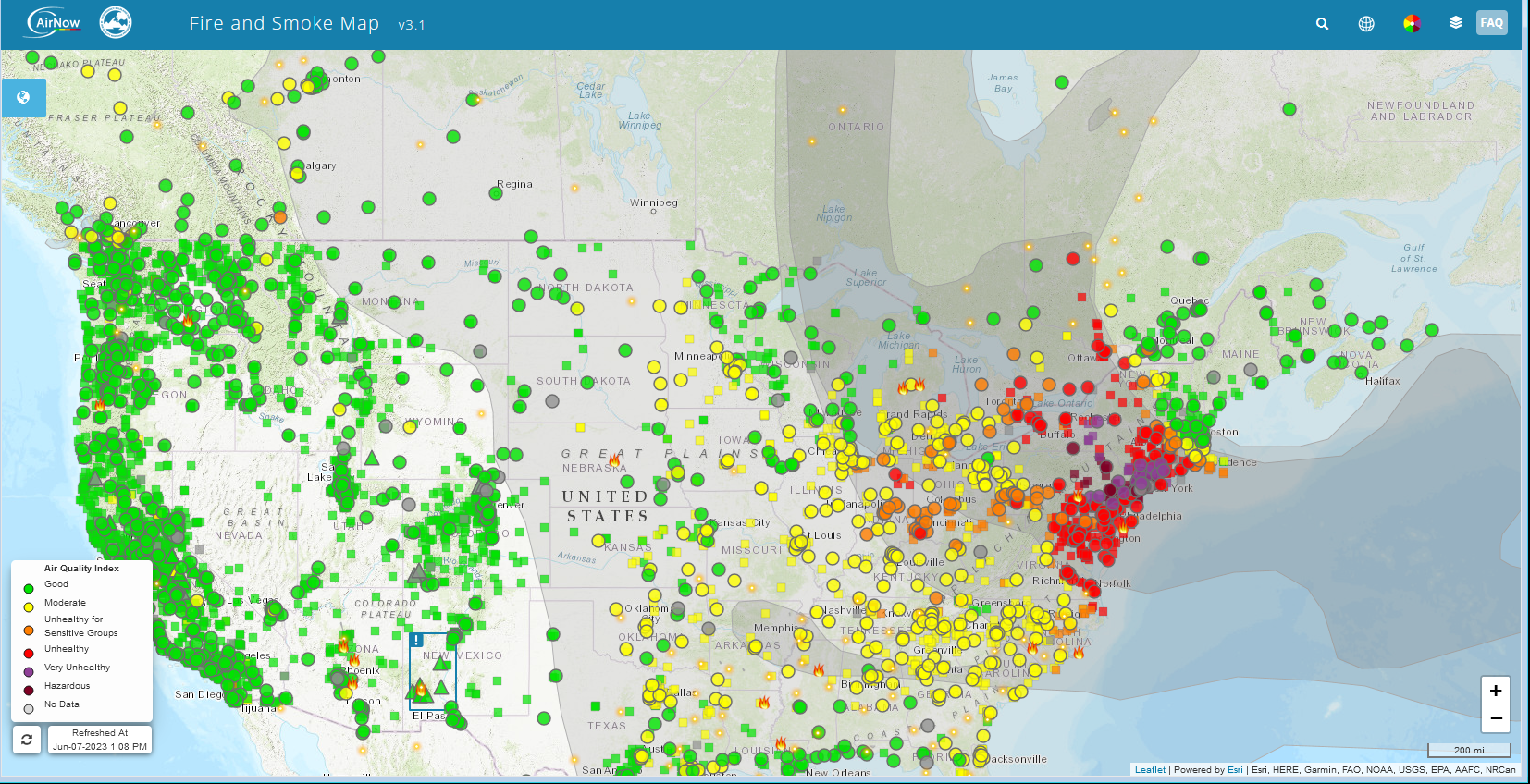
Task: Click the Moderate yellow legend swatch
Action: (29, 607)
